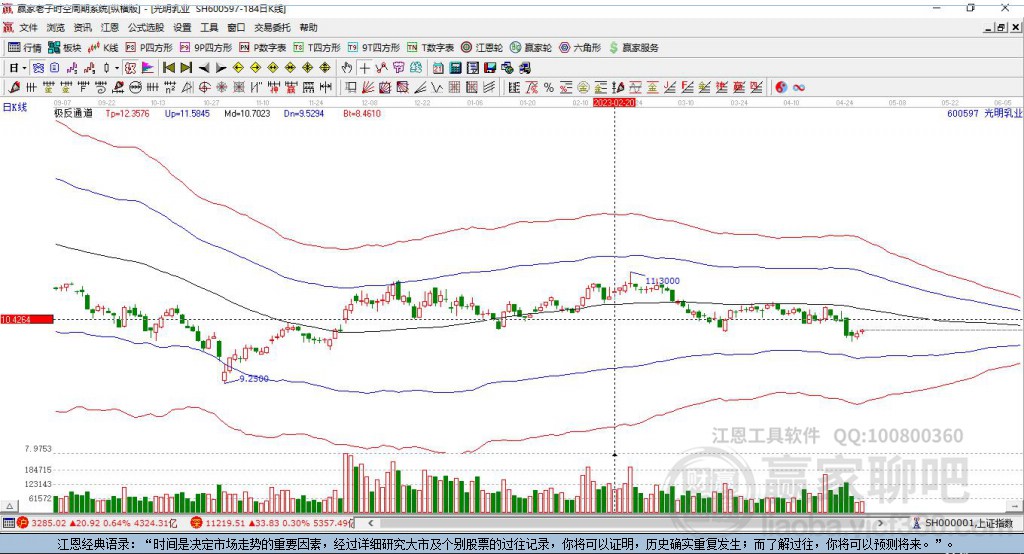
Task: Open the calculator tool icon
Action: (x=455, y=68)
